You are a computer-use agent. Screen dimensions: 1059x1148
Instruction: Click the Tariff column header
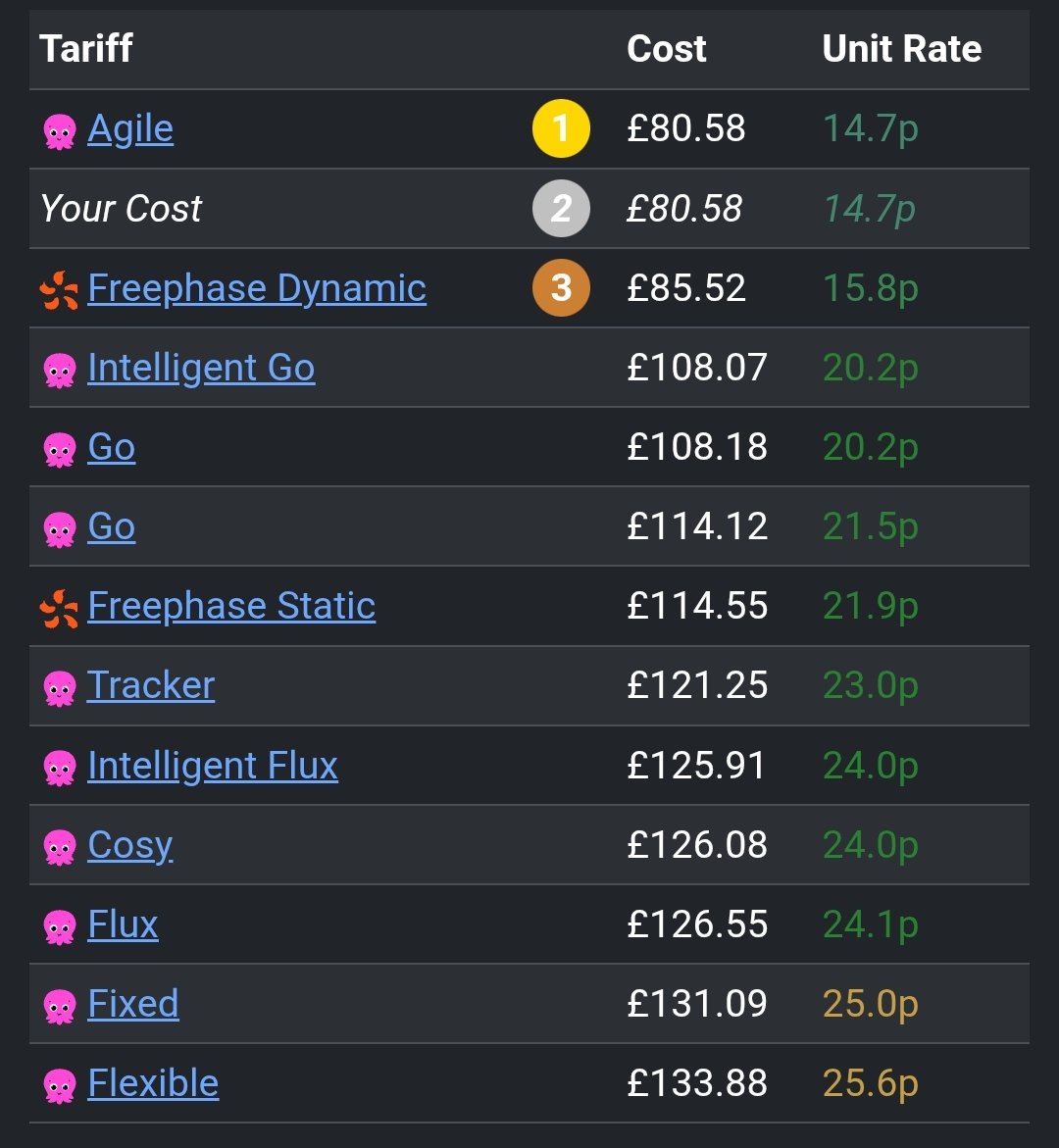(86, 49)
